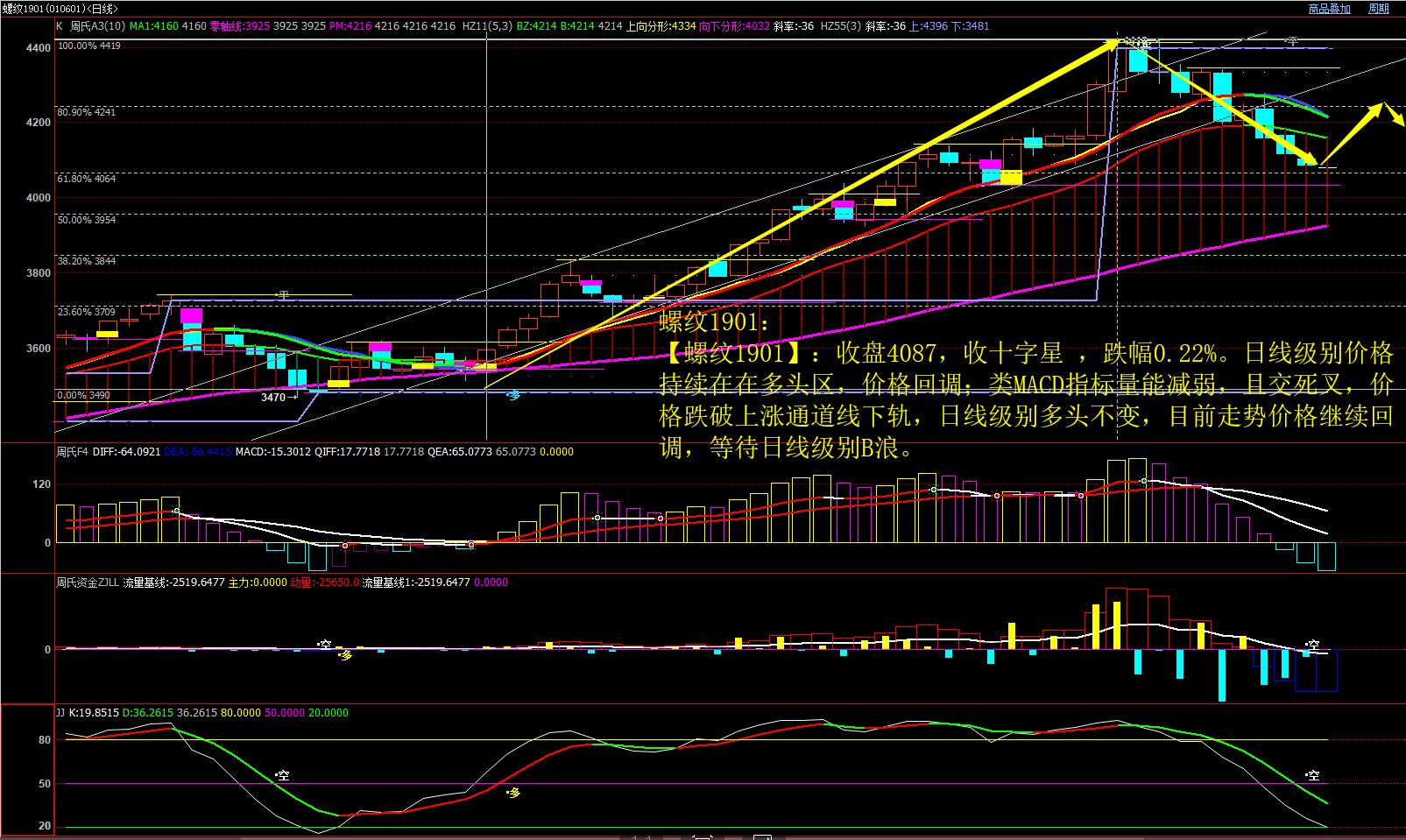
Task: Click the yellow 多 marker in the JJ panel
Action: point(514,793)
